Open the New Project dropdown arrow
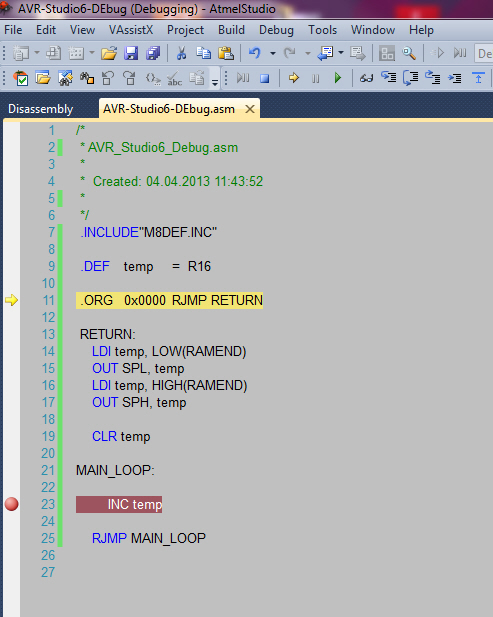This screenshot has width=493, height=617. (37, 53)
